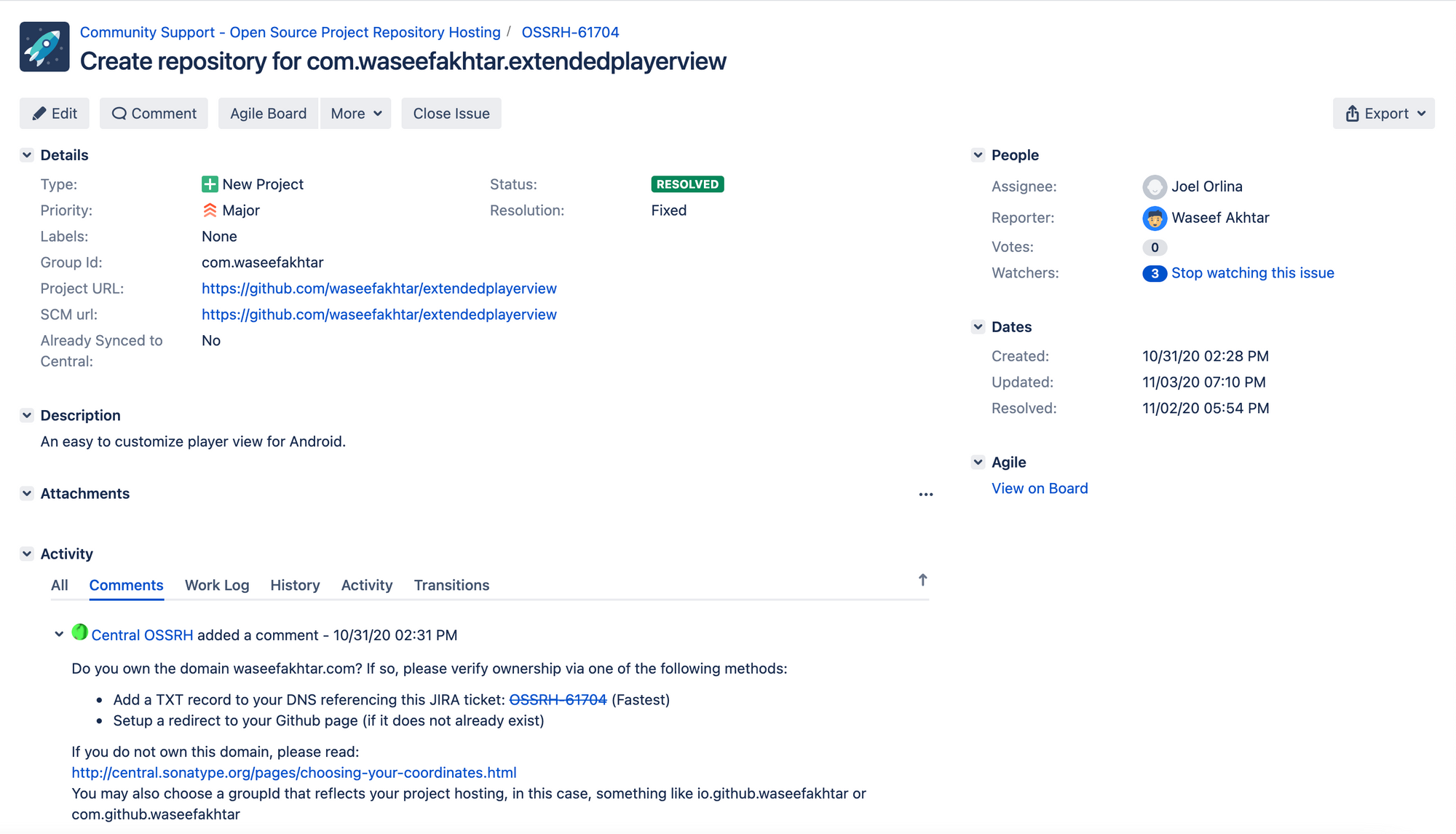1456x834 pixels.
Task: Click the Close Issue button
Action: [451, 114]
